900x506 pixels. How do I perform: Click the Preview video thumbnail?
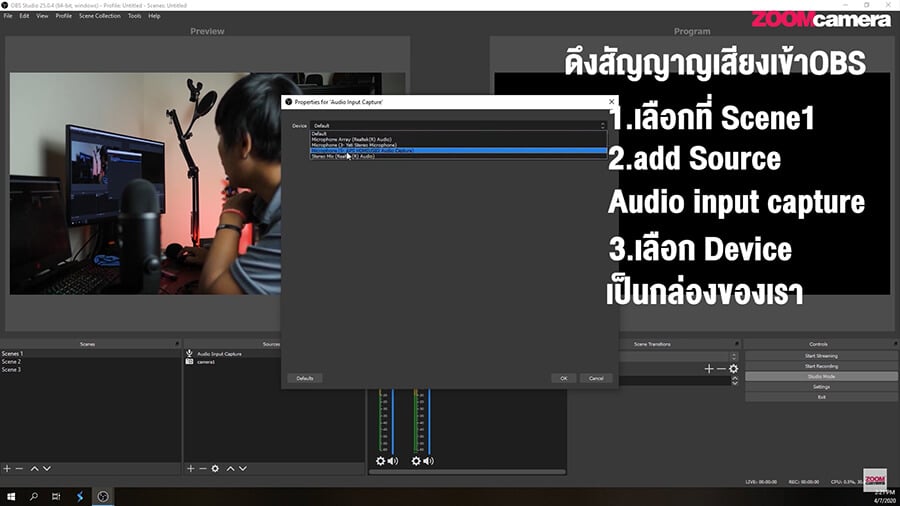[145, 184]
